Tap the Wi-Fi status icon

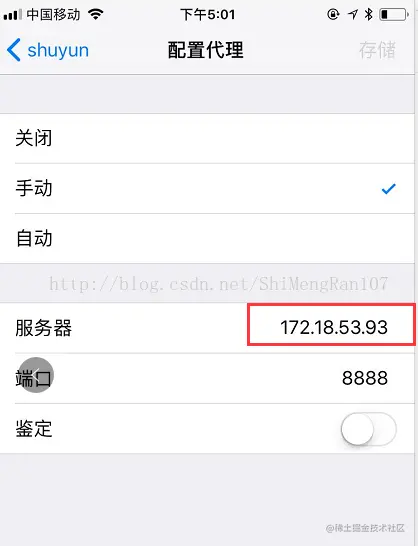pyautogui.click(x=95, y=14)
